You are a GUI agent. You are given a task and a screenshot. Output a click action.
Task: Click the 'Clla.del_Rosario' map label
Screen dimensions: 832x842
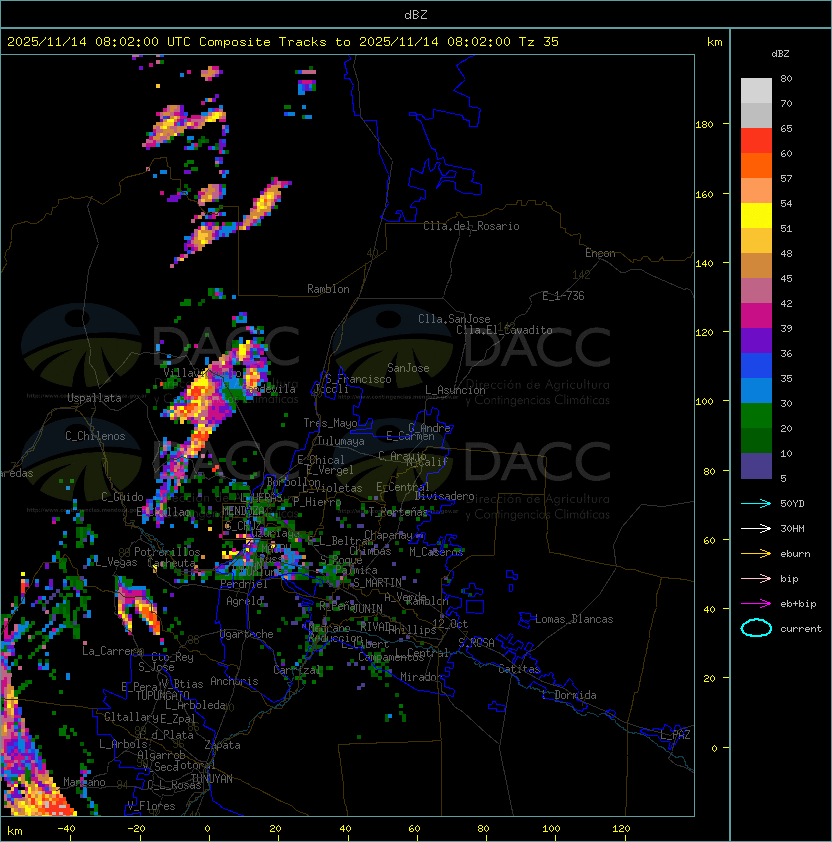click(x=471, y=226)
